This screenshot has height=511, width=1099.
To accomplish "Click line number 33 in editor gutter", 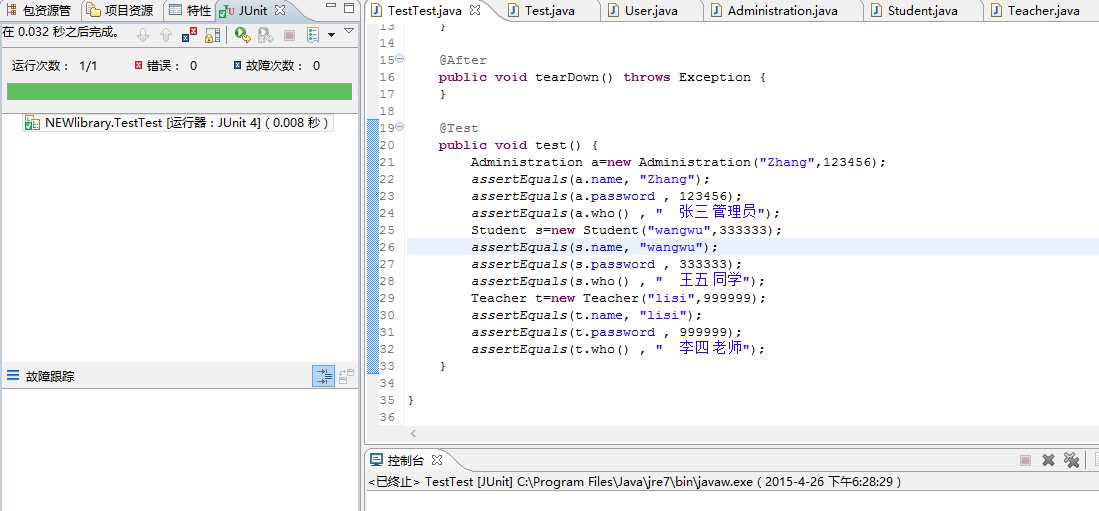I will click(387, 367).
